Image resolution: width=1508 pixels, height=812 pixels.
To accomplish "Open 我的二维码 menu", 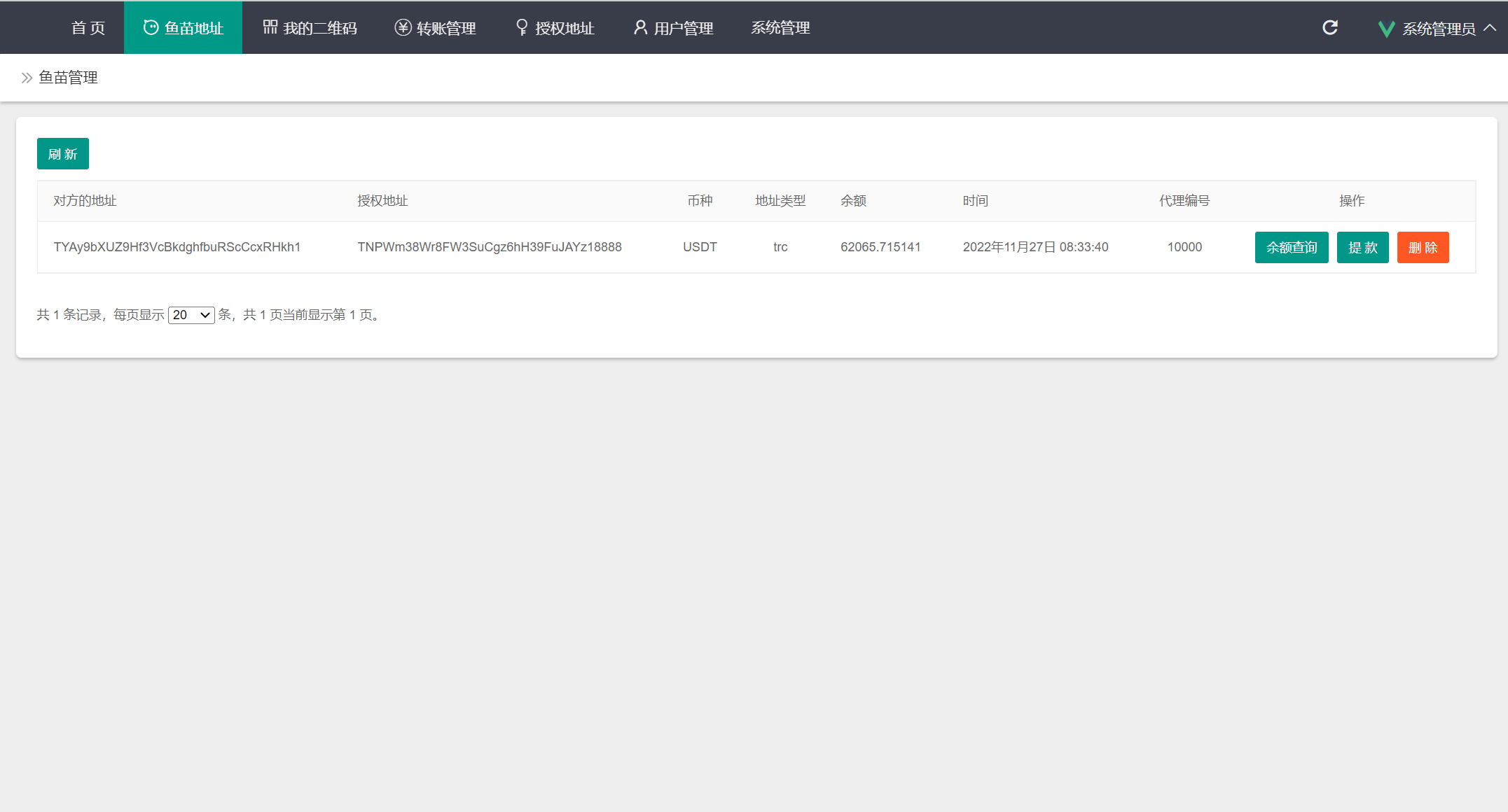I will [x=310, y=28].
